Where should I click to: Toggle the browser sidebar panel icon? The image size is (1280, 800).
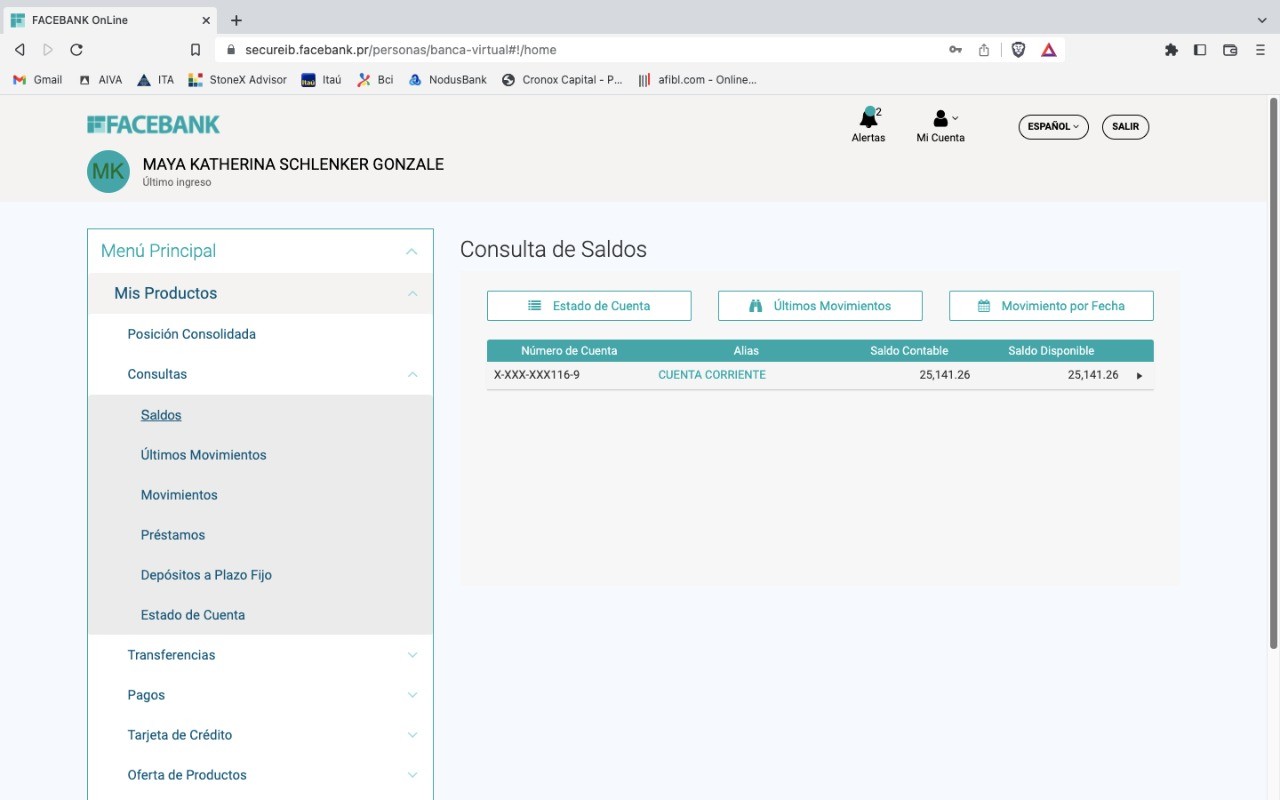[1200, 50]
